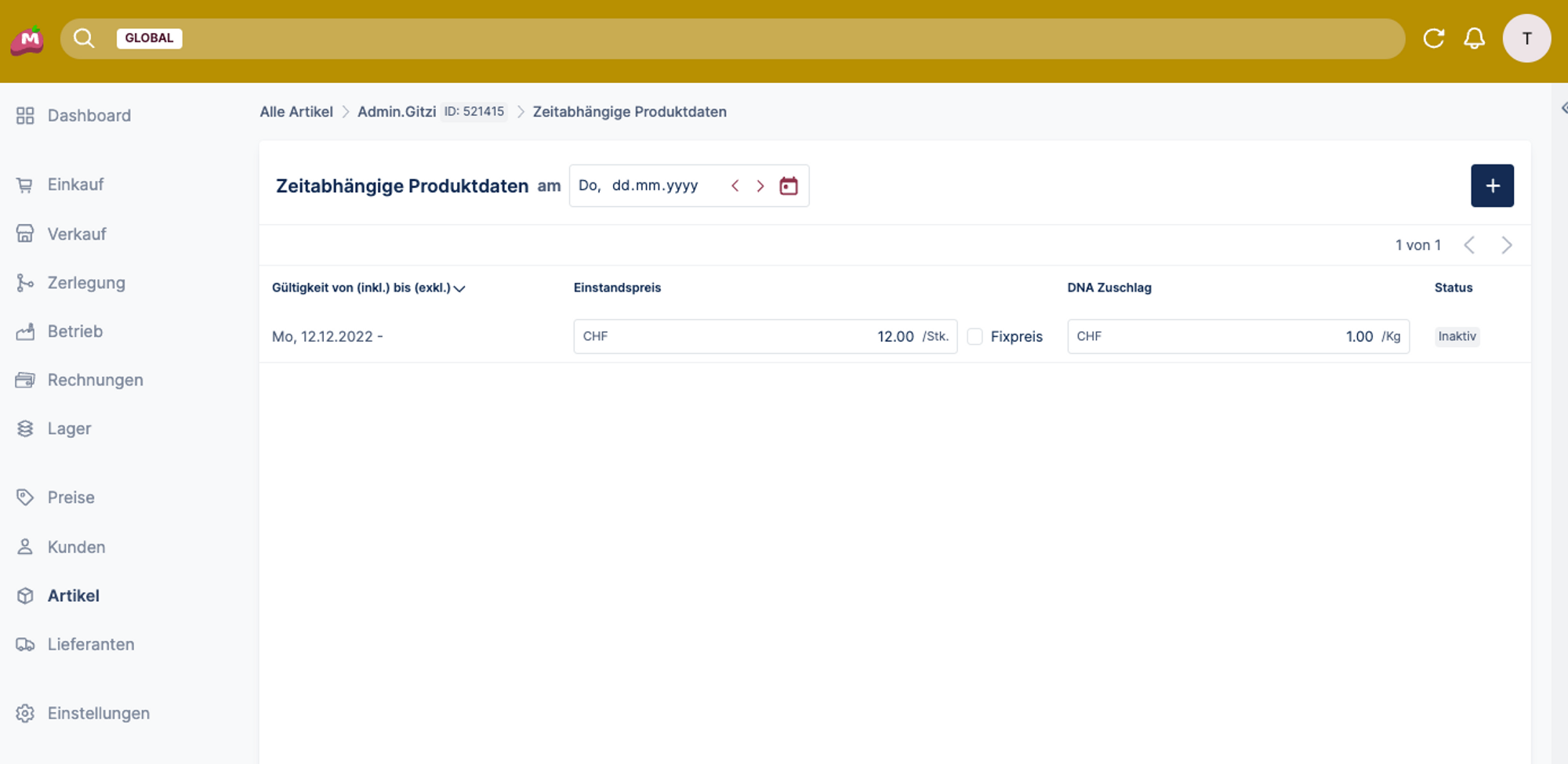Image resolution: width=1568 pixels, height=764 pixels.
Task: Go to previous day in date field
Action: (x=735, y=186)
